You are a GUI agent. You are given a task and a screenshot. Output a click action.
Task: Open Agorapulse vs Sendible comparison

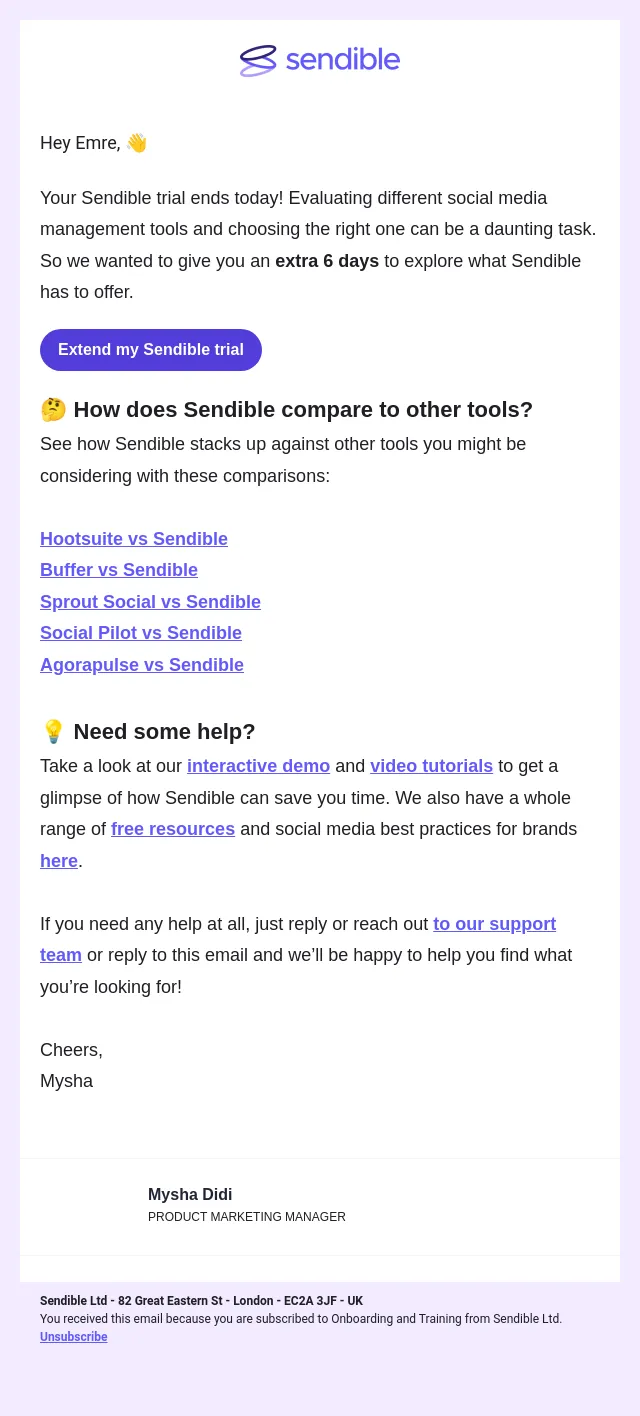(142, 665)
